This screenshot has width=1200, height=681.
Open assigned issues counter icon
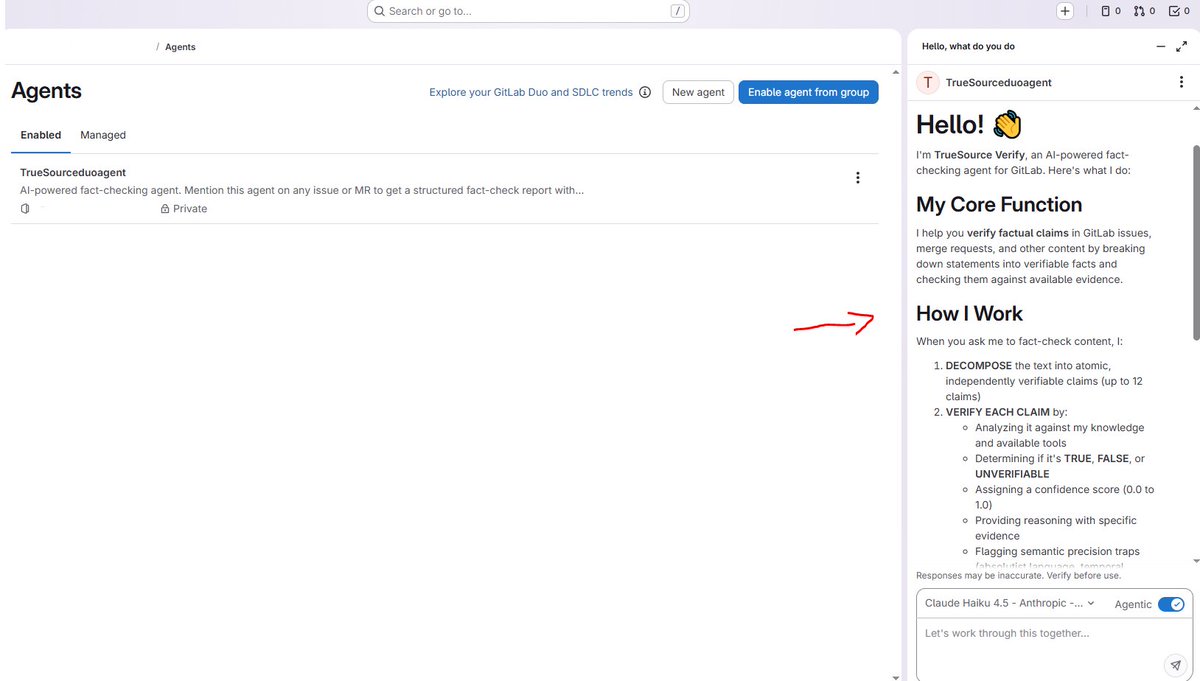1110,11
